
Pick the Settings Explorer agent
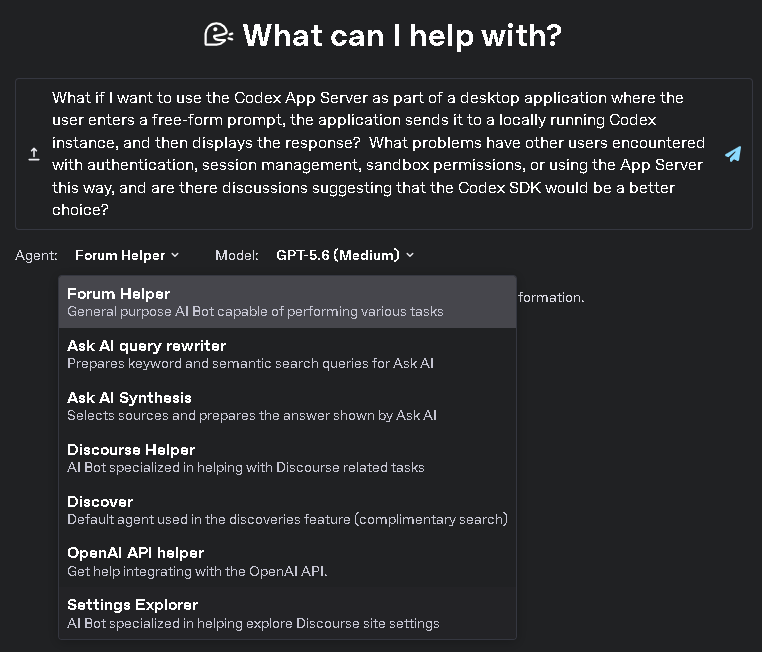(287, 614)
